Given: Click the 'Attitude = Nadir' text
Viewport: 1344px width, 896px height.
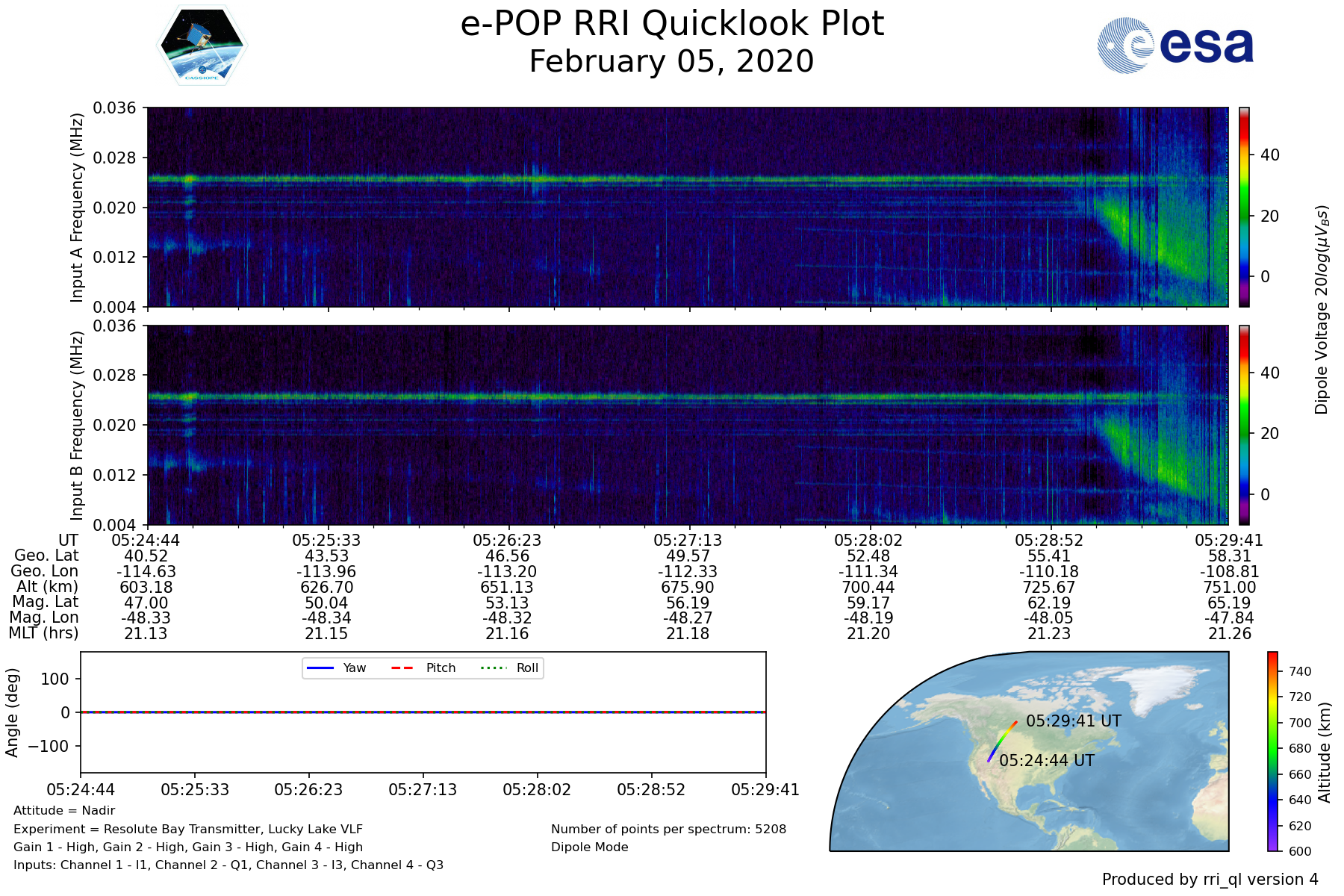Looking at the screenshot, I should click(64, 811).
